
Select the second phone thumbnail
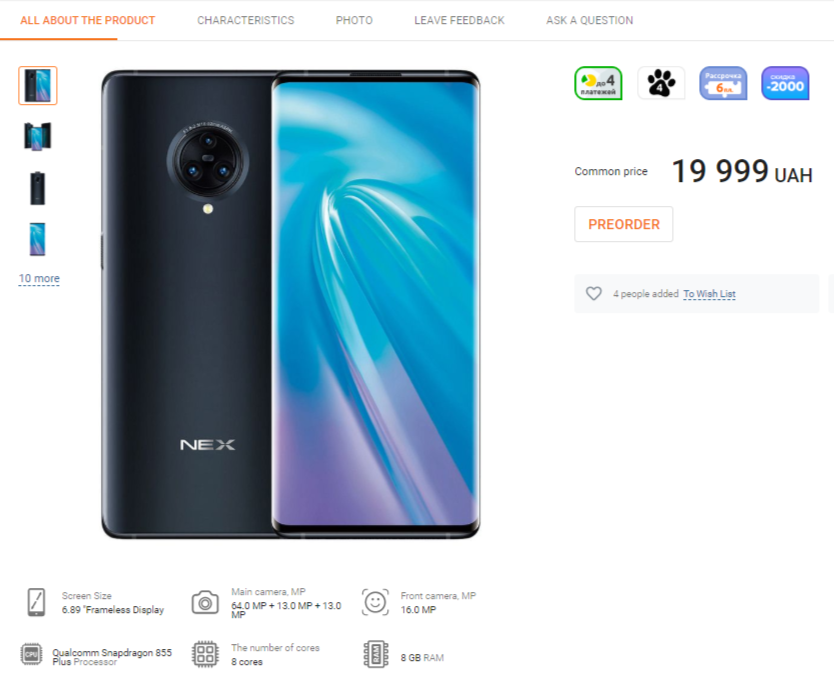tap(38, 136)
